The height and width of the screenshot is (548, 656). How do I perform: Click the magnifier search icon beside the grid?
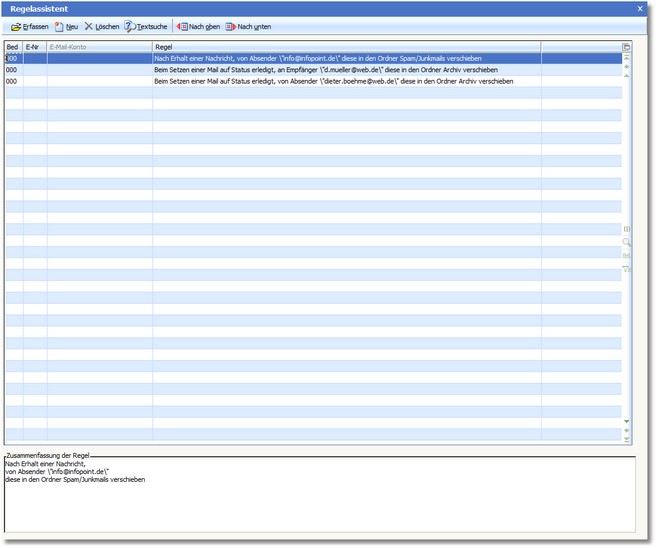627,242
